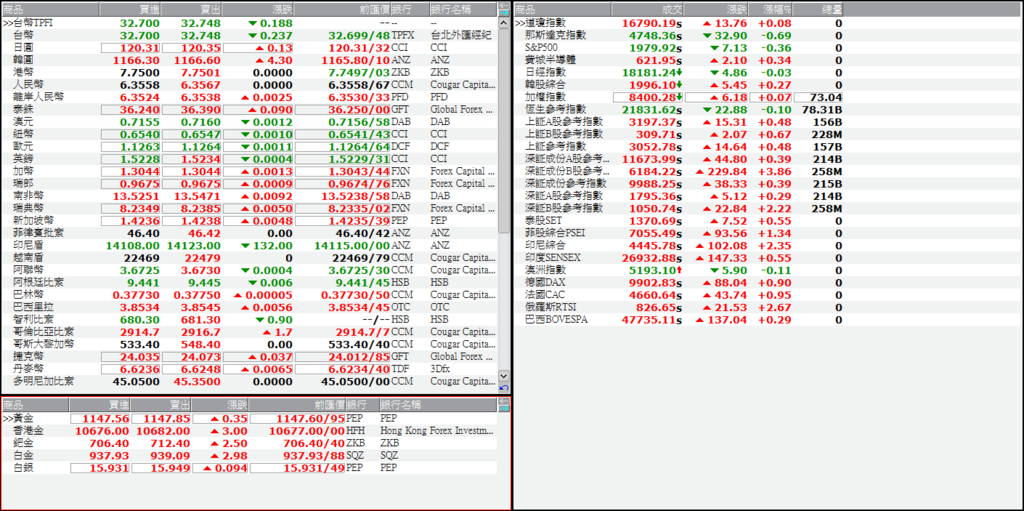Click the 商品 column header in the metals panel
This screenshot has height=511, width=1024.
pos(35,405)
